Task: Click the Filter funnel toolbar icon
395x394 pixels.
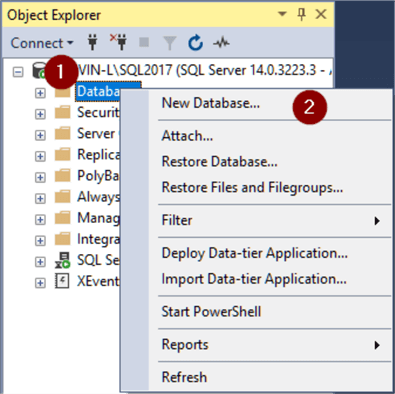Action: click(x=170, y=43)
